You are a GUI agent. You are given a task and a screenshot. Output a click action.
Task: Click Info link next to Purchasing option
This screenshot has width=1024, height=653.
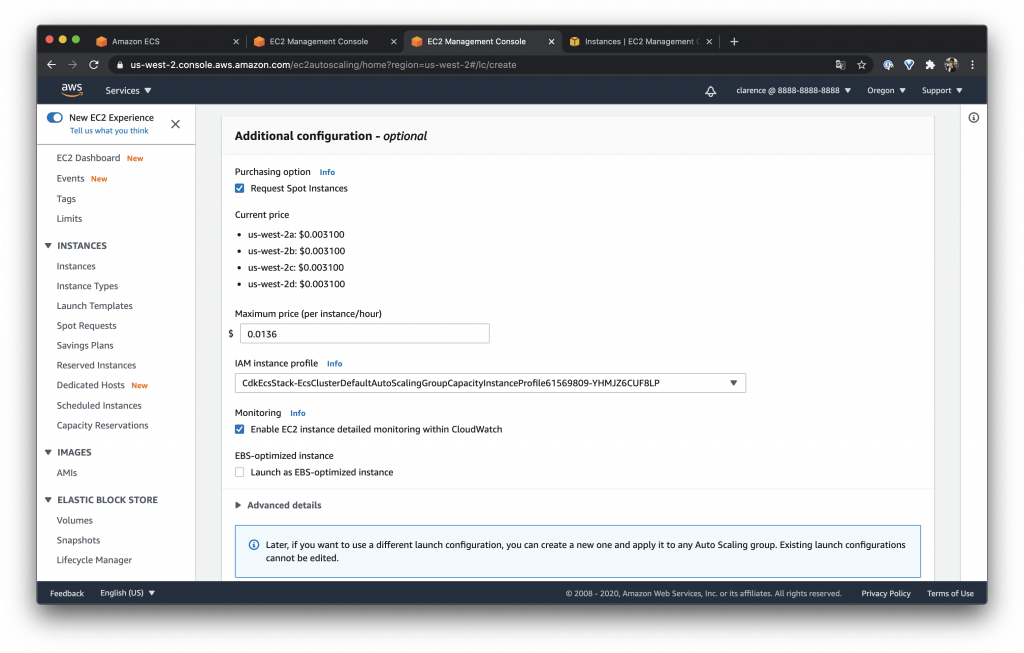pyautogui.click(x=327, y=172)
